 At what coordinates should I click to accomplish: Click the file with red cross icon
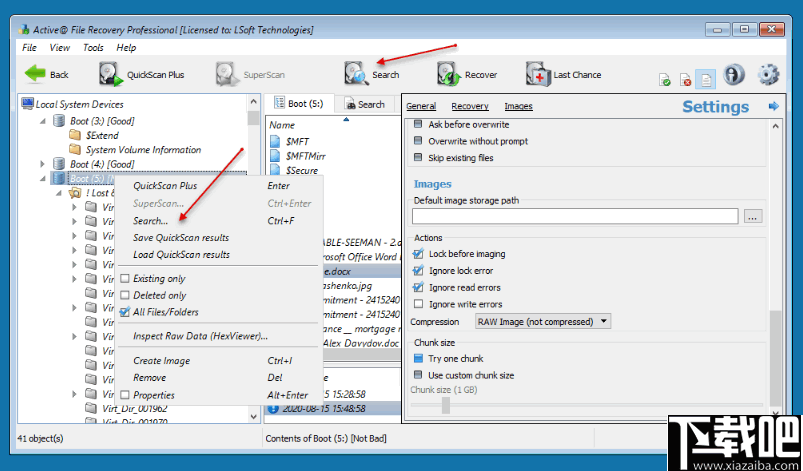685,80
